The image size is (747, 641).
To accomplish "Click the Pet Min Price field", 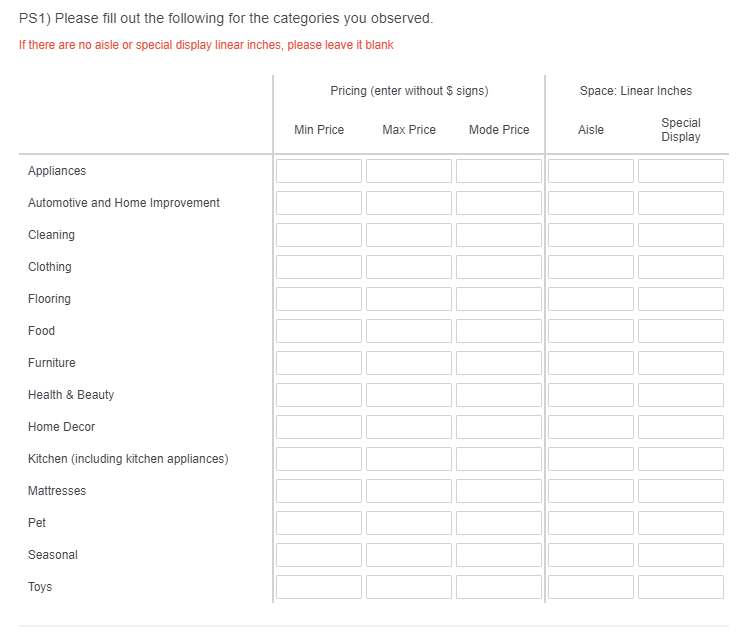I will tap(318, 523).
